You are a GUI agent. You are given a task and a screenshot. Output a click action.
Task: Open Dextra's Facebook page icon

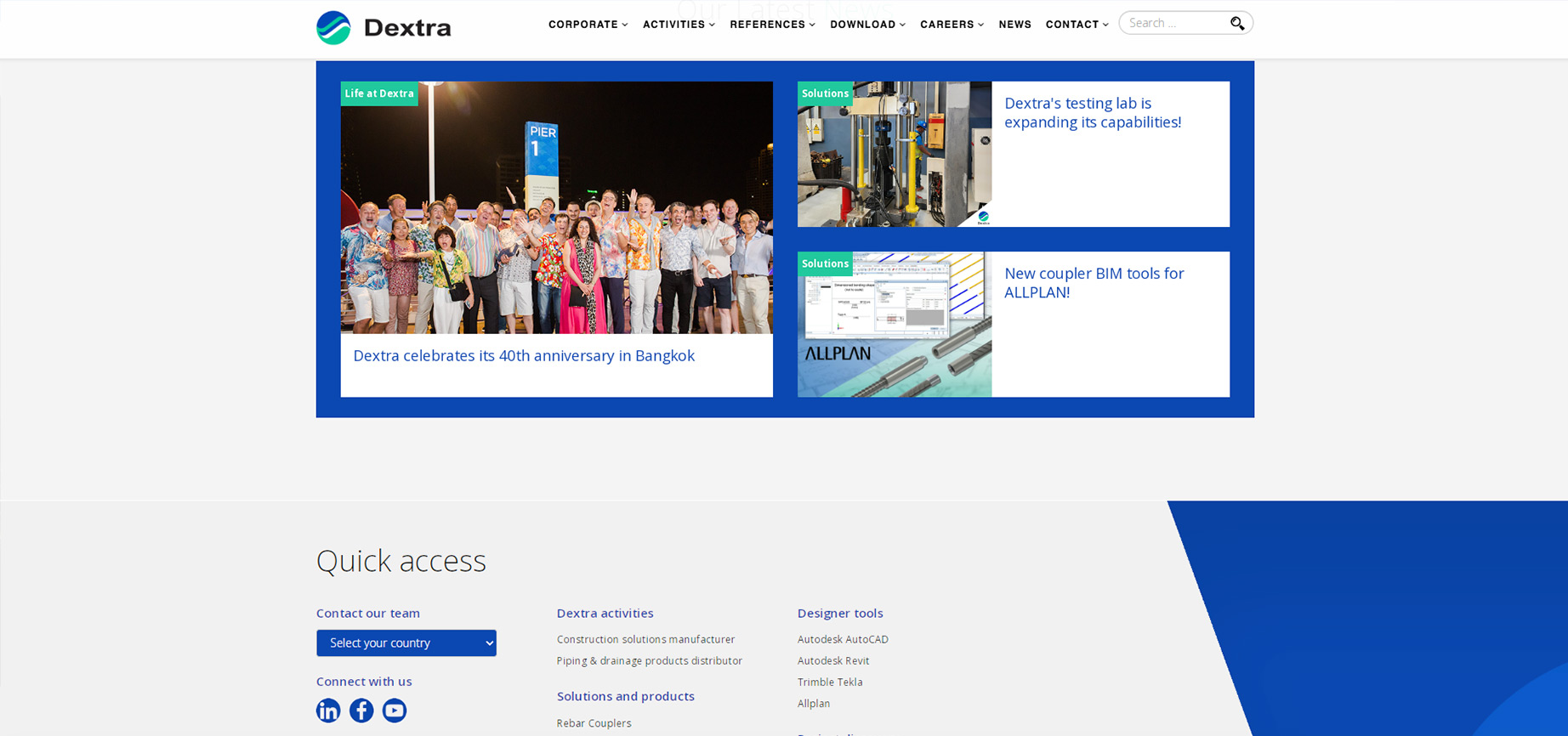[361, 711]
